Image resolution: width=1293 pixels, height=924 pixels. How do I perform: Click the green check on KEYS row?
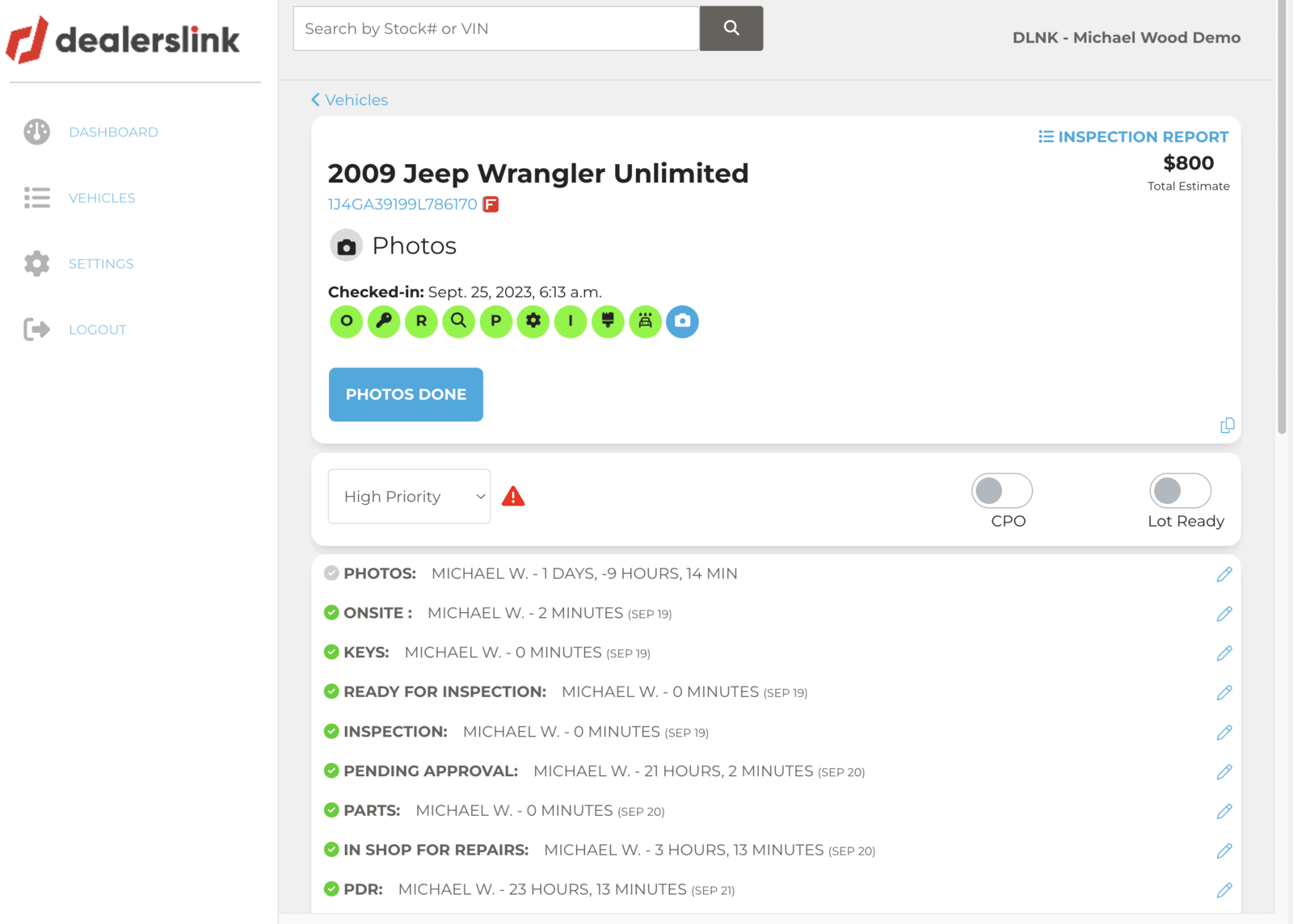tap(331, 652)
